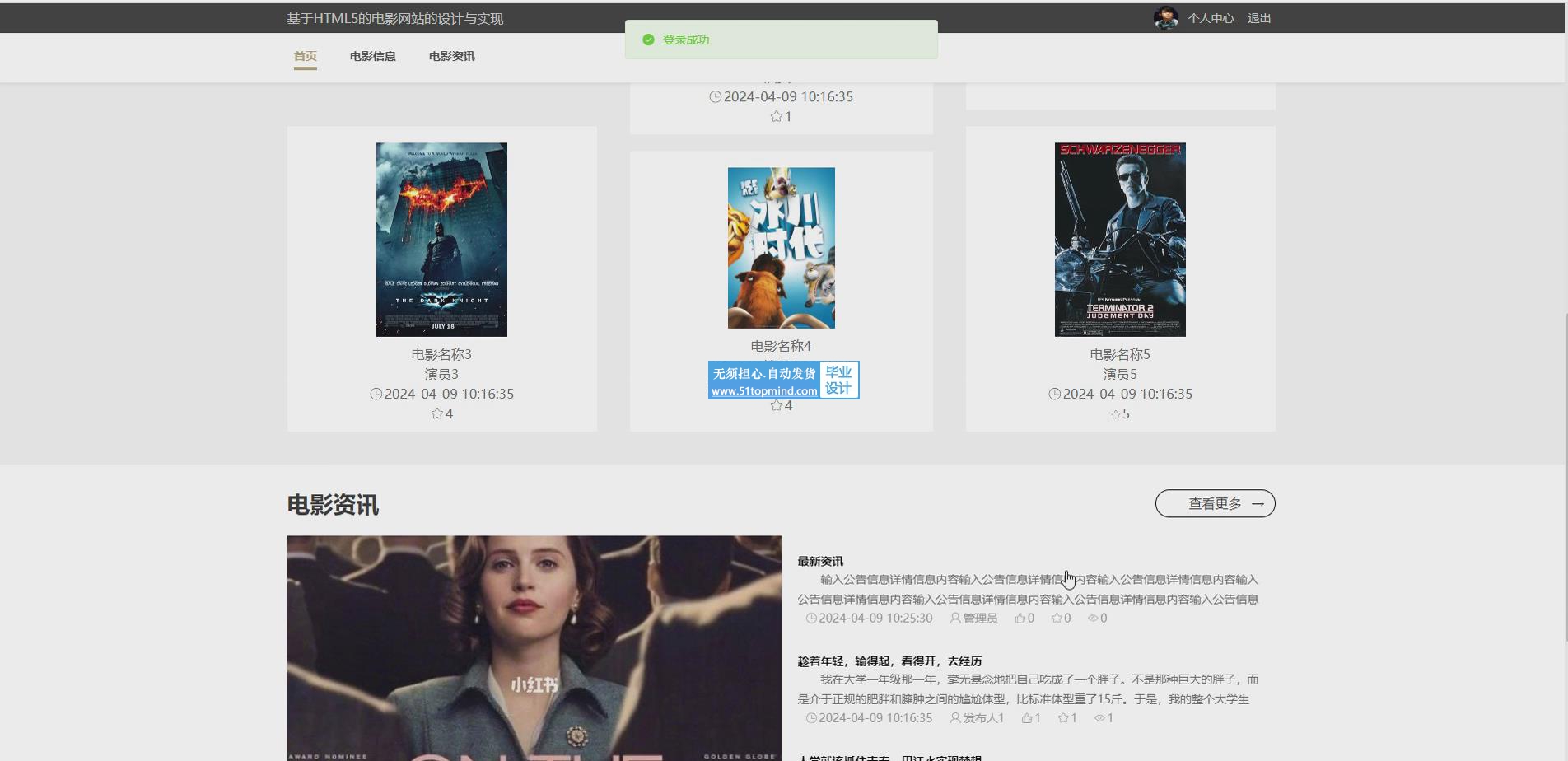1568x761 pixels.
Task: Click the clock icon of 最新资讯 item
Action: tap(811, 618)
